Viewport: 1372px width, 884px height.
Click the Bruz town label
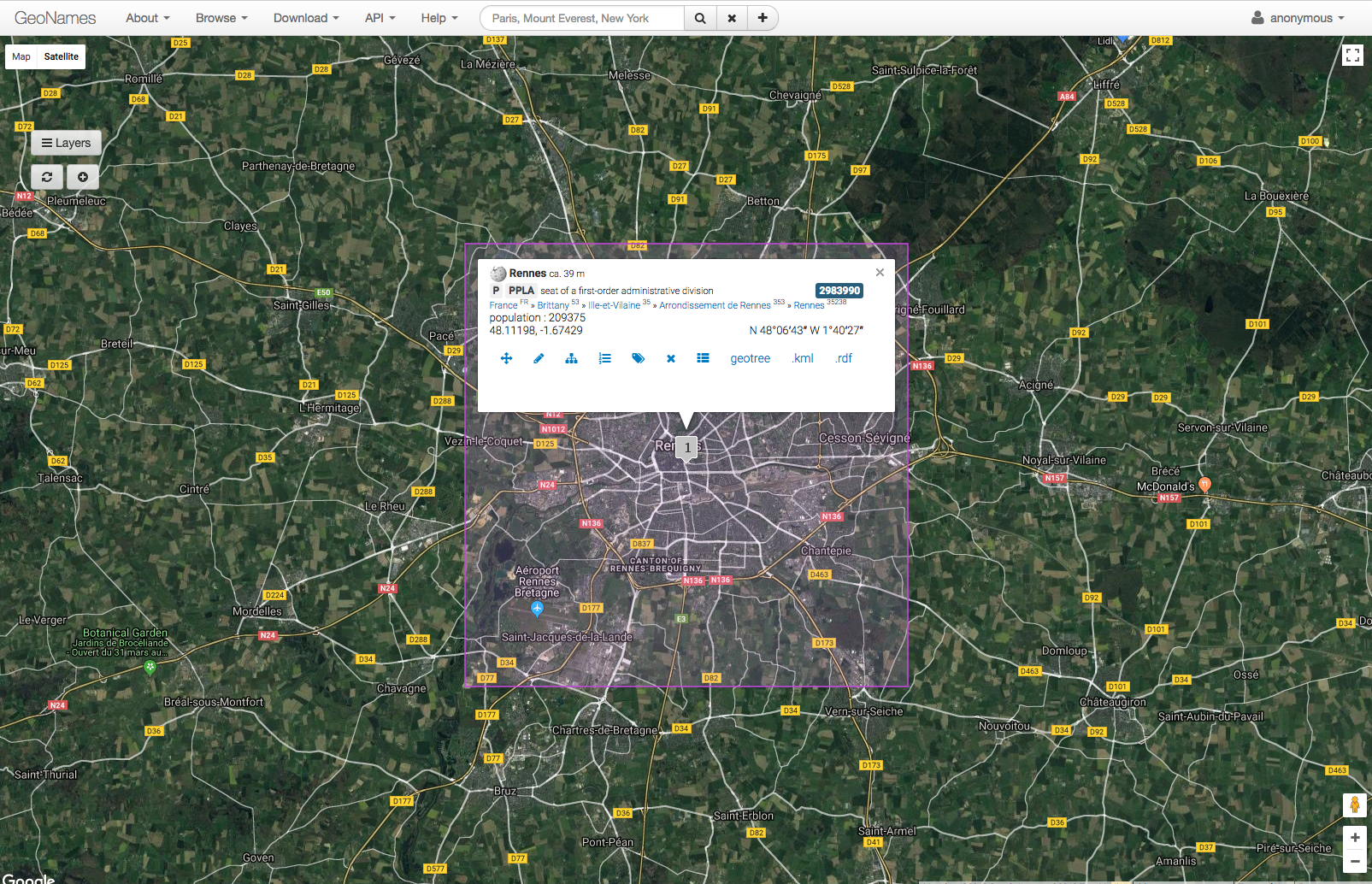505,791
